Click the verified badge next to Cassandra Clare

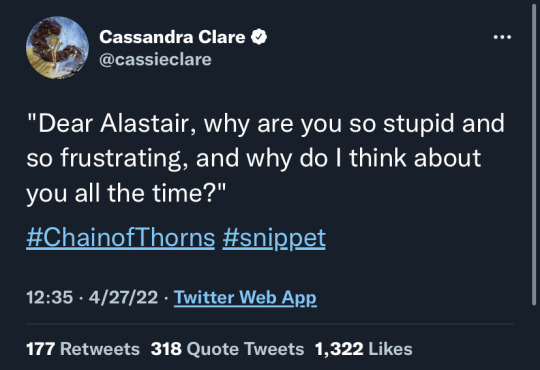[259, 37]
